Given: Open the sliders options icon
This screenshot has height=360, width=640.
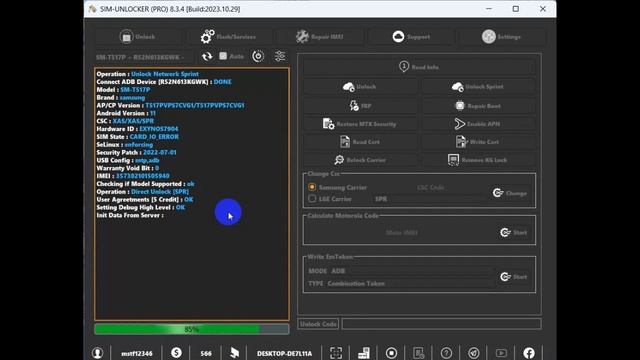Looking at the screenshot, I should 280,56.
